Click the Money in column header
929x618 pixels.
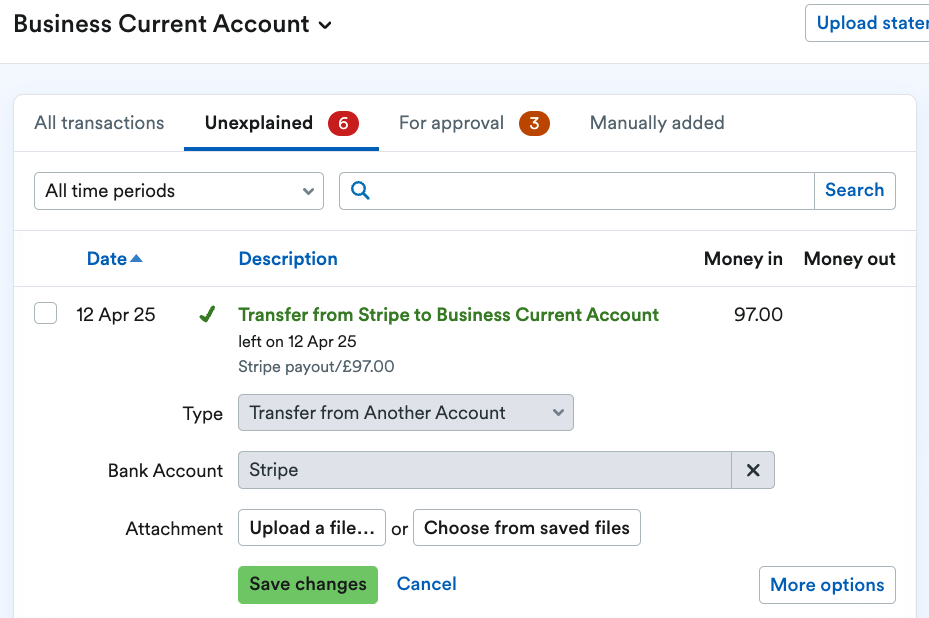(743, 259)
